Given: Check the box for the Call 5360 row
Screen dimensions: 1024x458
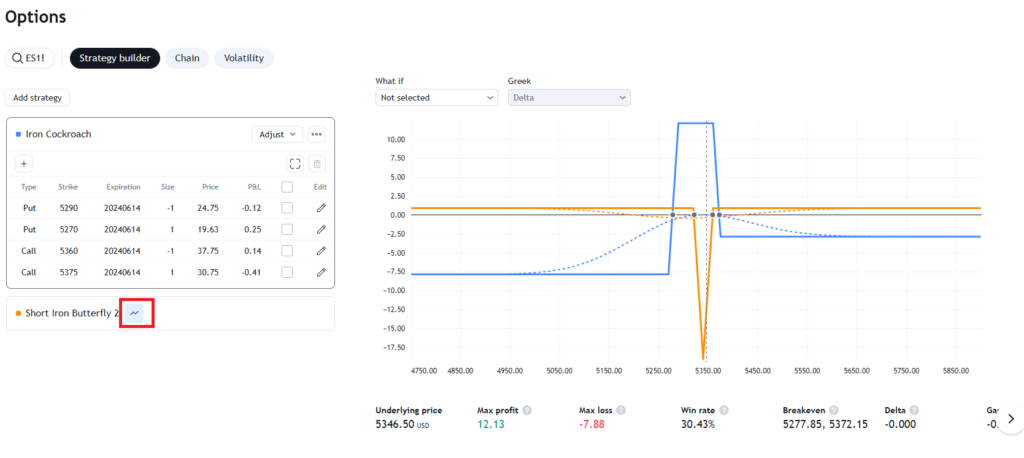Looking at the screenshot, I should point(287,251).
